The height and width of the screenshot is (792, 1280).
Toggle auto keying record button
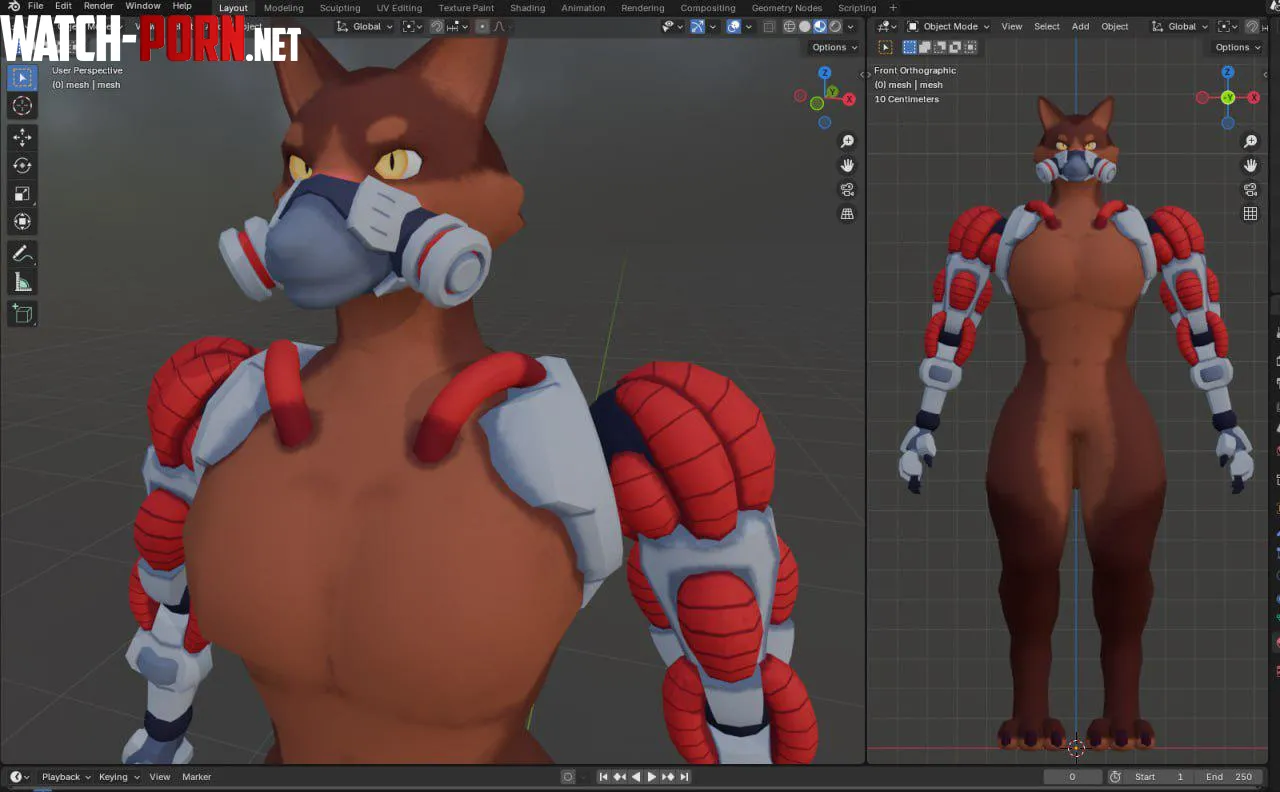[568, 777]
